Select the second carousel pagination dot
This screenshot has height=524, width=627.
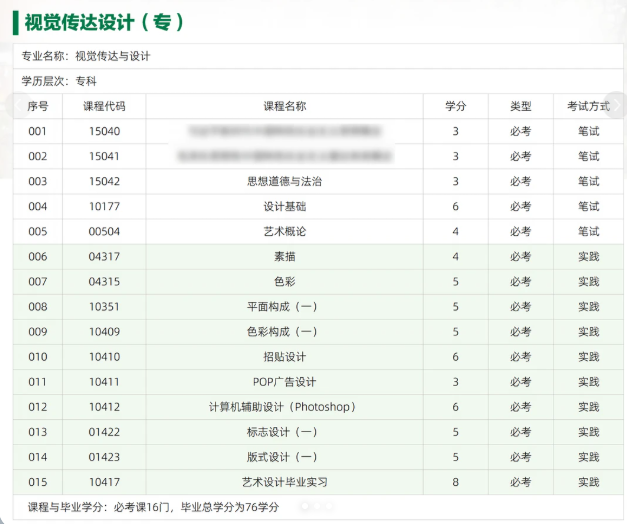[x=317, y=506]
